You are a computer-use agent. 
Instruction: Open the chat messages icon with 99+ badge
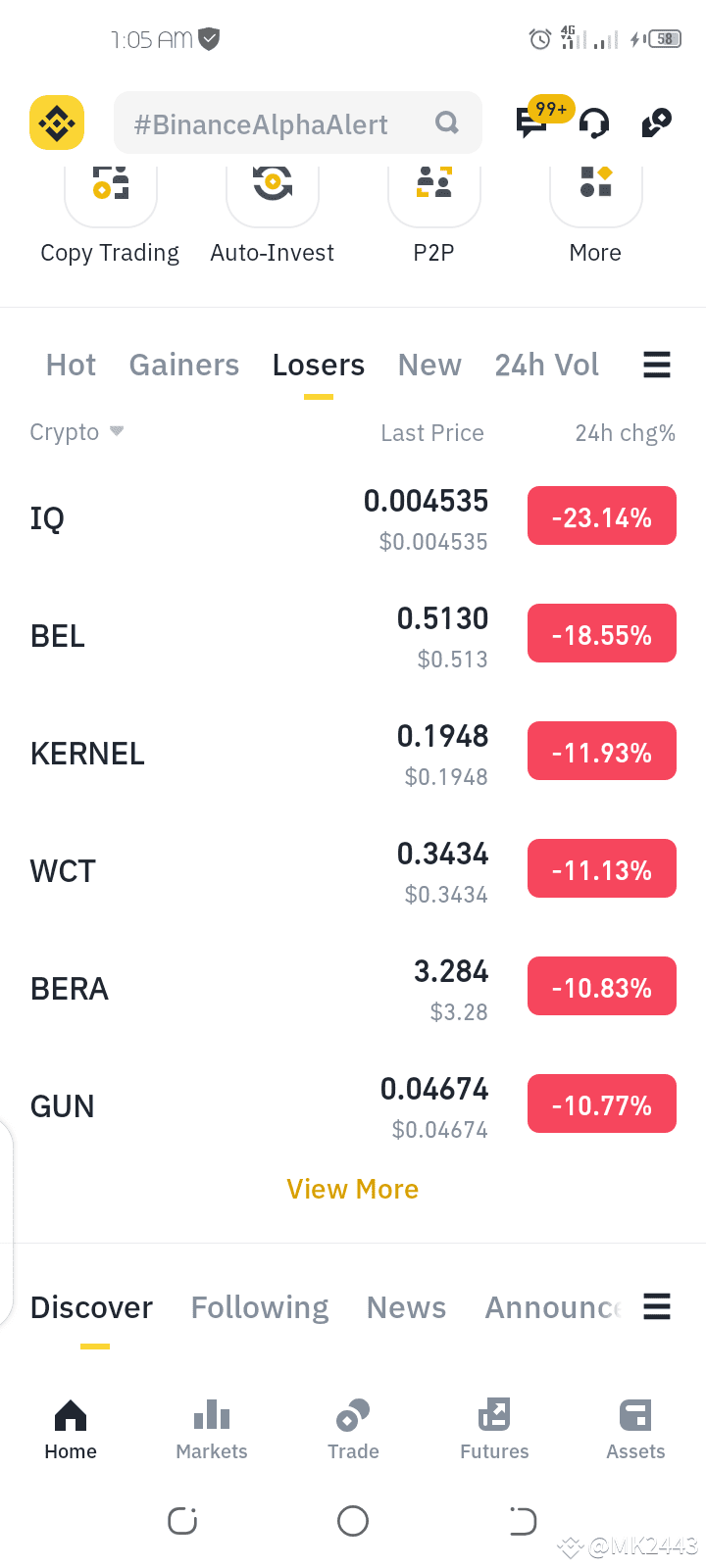point(532,122)
